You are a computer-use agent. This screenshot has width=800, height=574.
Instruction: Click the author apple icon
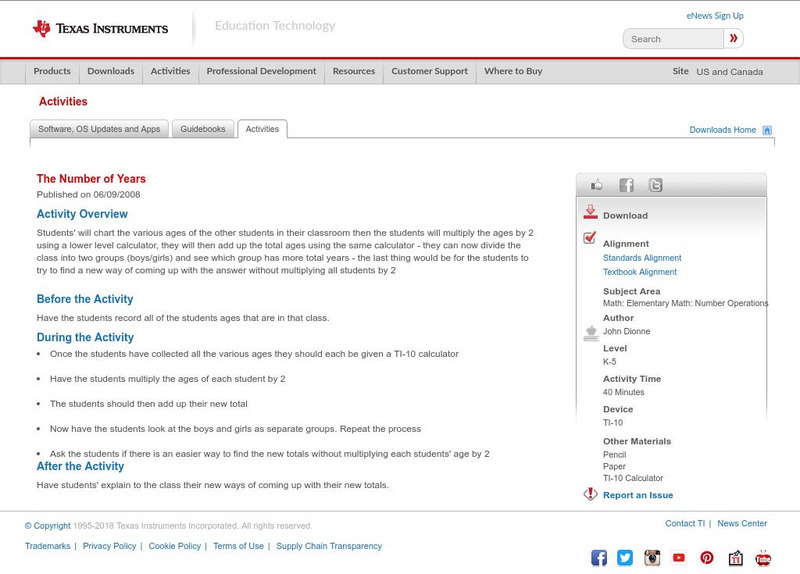[591, 333]
